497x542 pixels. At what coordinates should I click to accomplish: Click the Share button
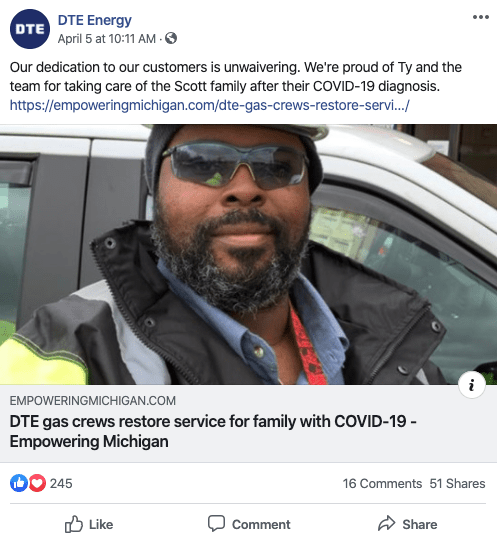[407, 524]
